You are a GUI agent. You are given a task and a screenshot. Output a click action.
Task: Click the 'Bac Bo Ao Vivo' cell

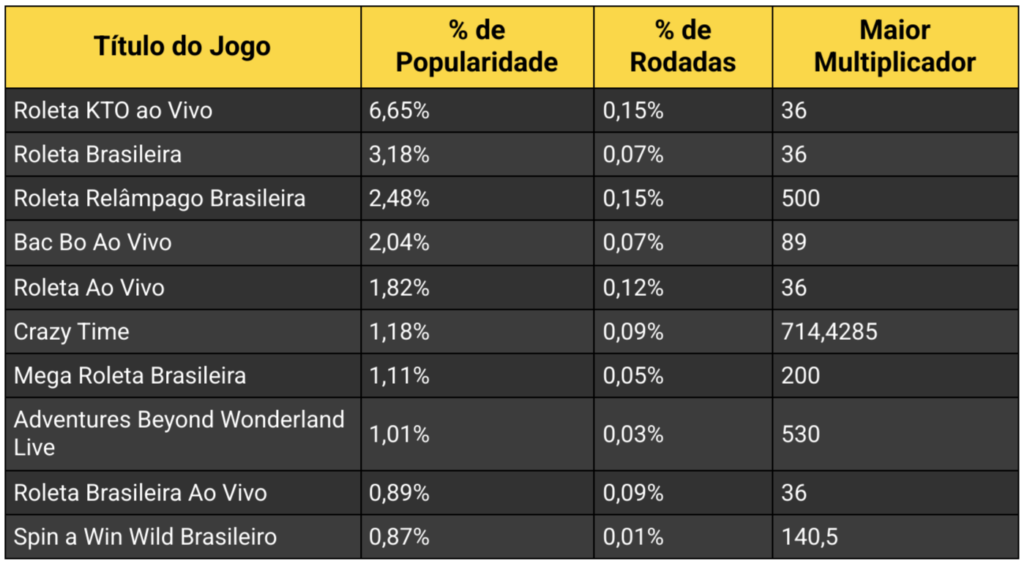[x=92, y=243]
